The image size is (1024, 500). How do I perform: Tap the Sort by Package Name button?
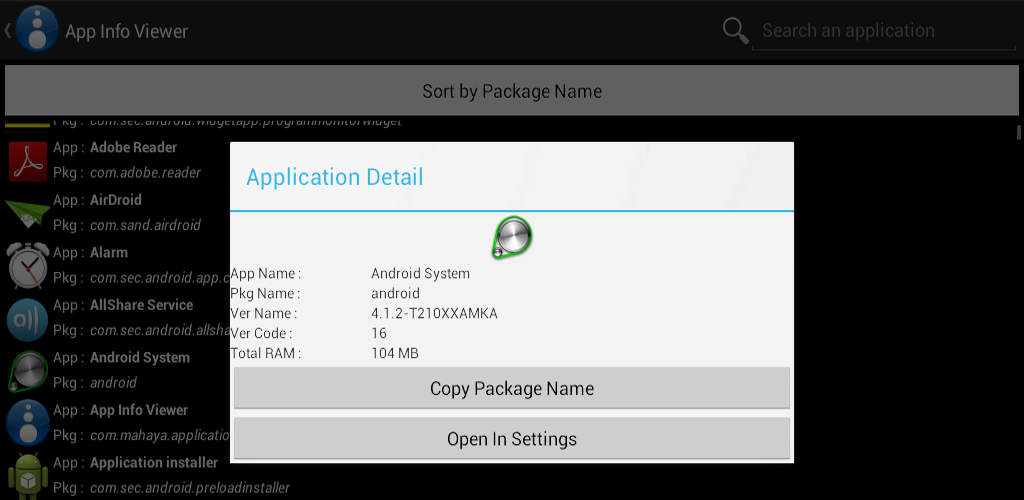point(511,91)
